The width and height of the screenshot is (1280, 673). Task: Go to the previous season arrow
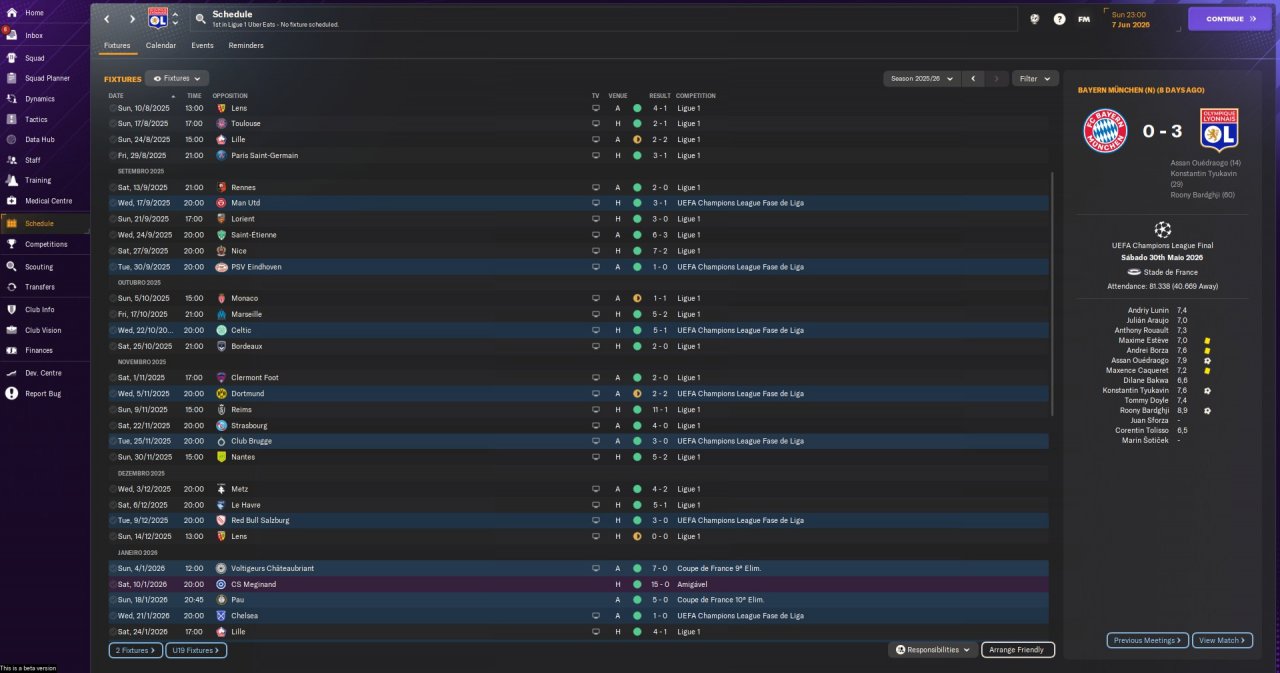974,78
